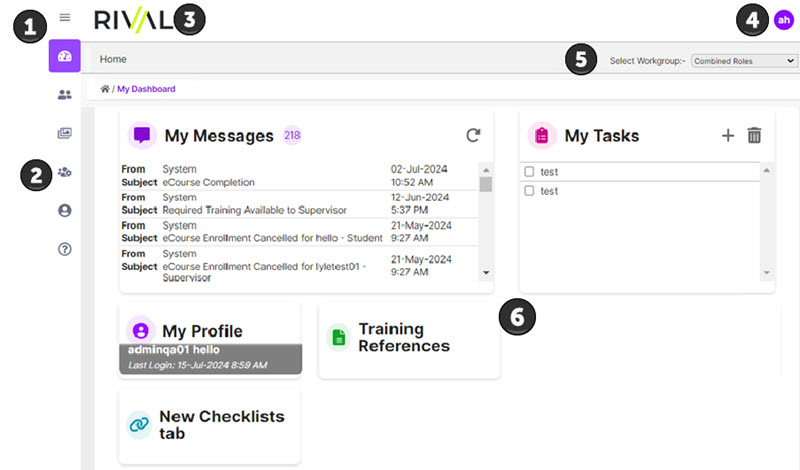Image resolution: width=800 pixels, height=470 pixels.
Task: Open the Training References card
Action: pyautogui.click(x=409, y=340)
